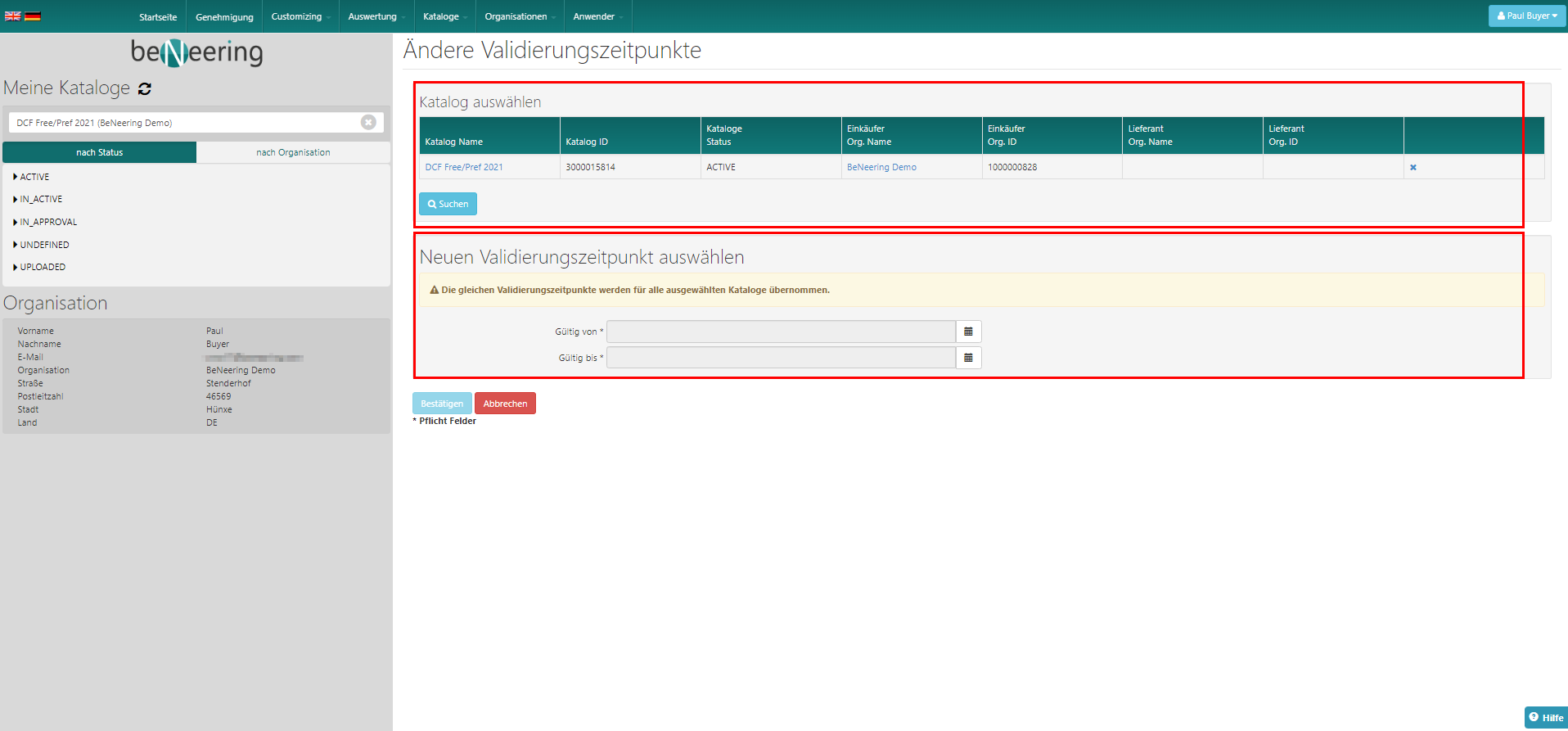Switch language using the UK flag icon
Screen dimensions: 1568x731
pos(13,16)
